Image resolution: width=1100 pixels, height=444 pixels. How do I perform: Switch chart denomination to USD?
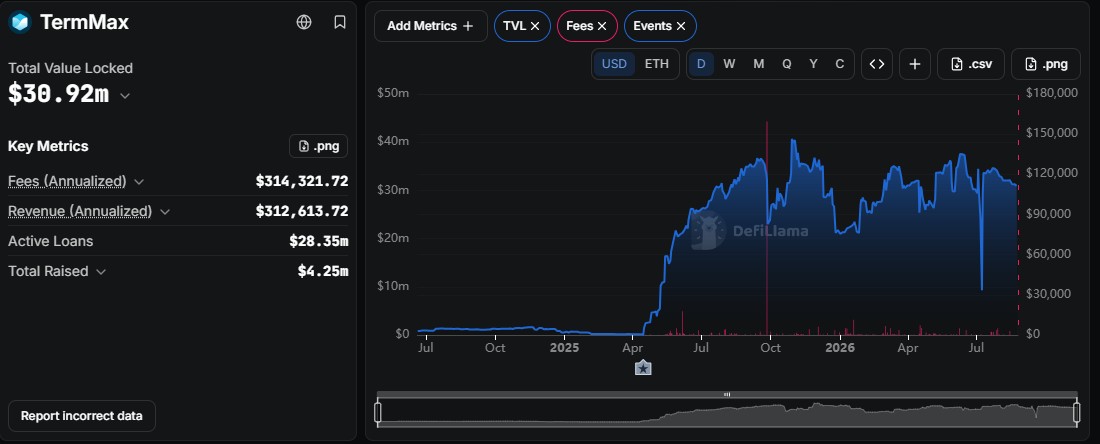click(615, 64)
